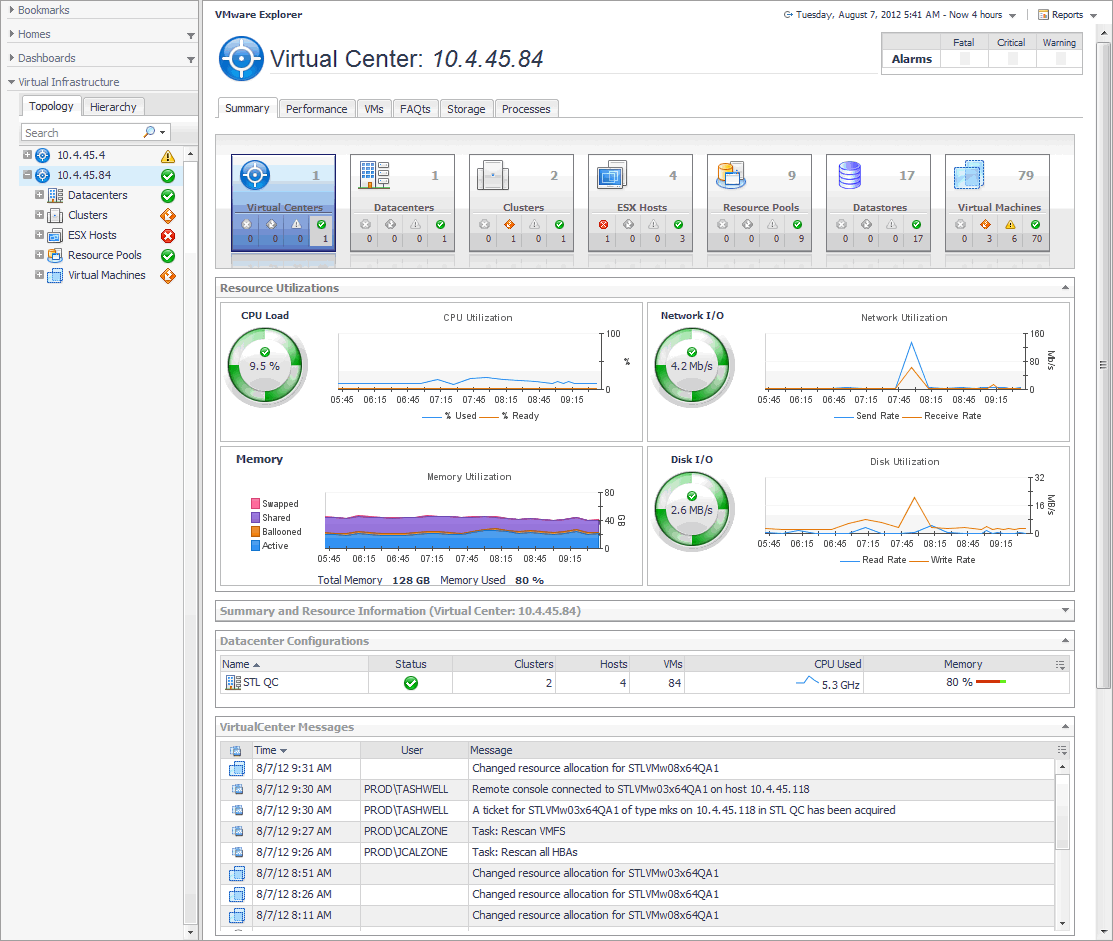1113x941 pixels.
Task: Click the green status icon for Datacenters tree row
Action: click(168, 196)
